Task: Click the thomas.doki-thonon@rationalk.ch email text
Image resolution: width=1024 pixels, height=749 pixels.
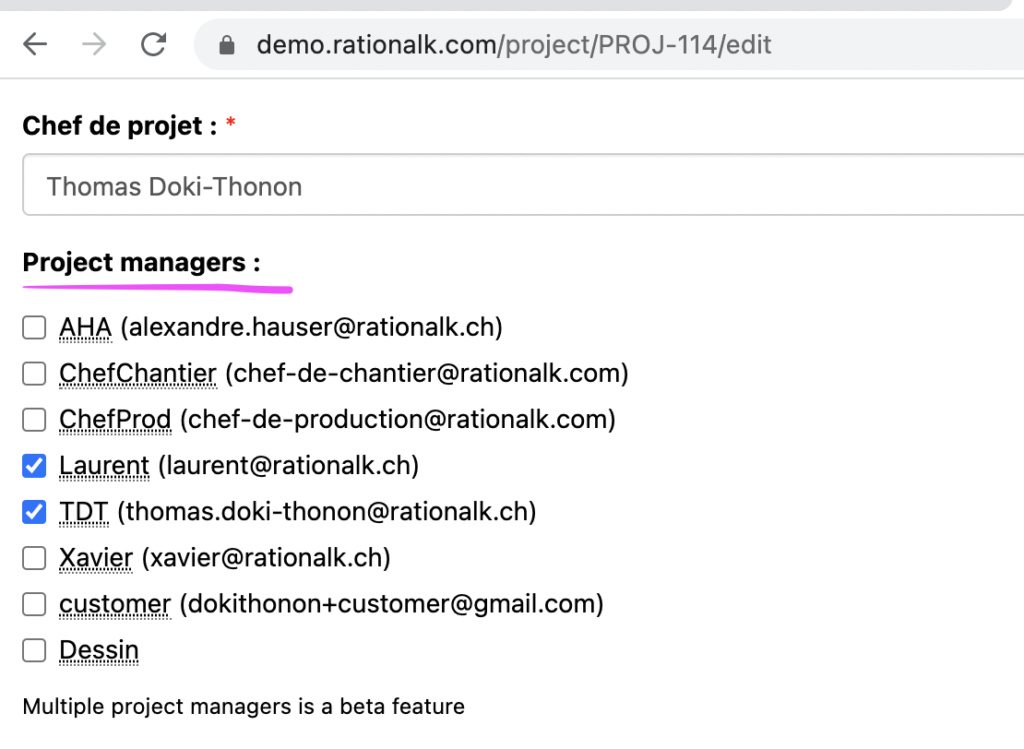Action: point(327,512)
